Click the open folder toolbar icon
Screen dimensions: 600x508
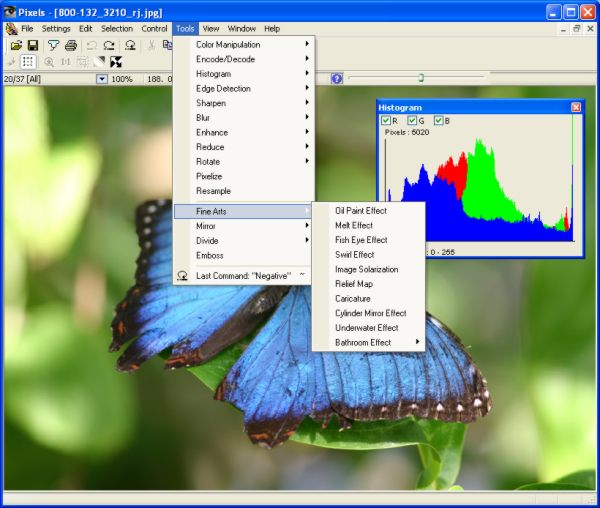point(16,46)
